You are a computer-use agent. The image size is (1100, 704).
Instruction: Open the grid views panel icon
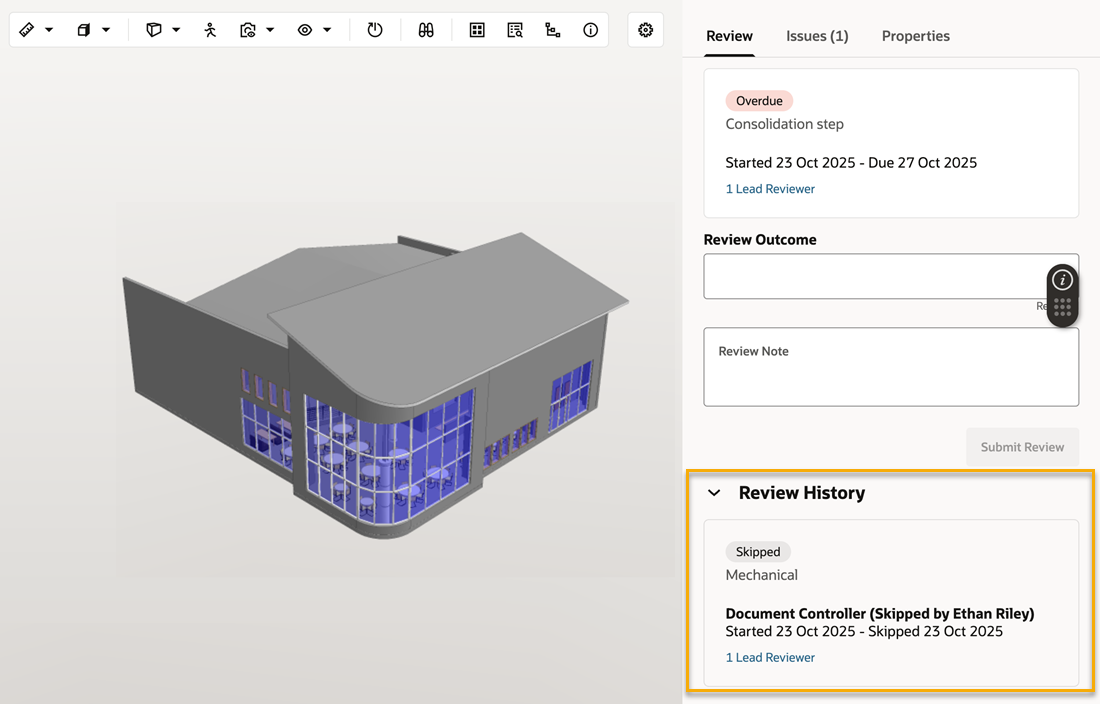click(x=477, y=30)
